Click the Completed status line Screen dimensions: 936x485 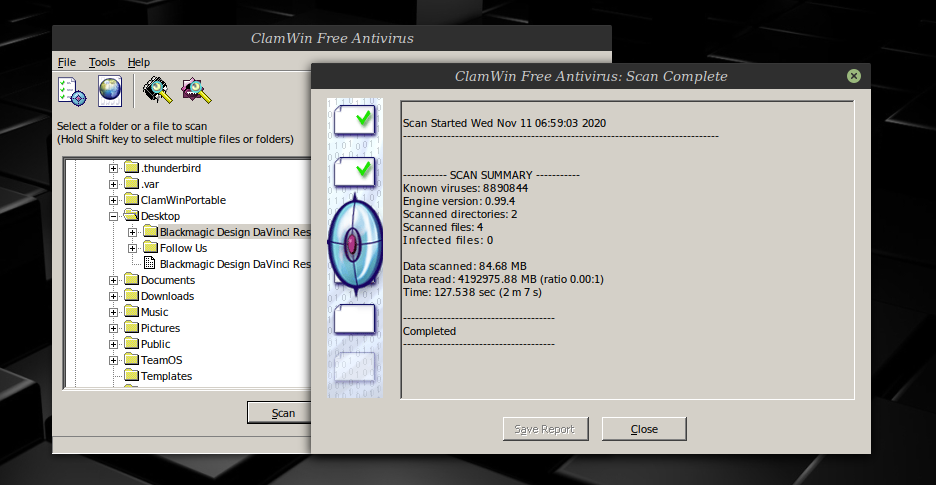[x=429, y=331]
